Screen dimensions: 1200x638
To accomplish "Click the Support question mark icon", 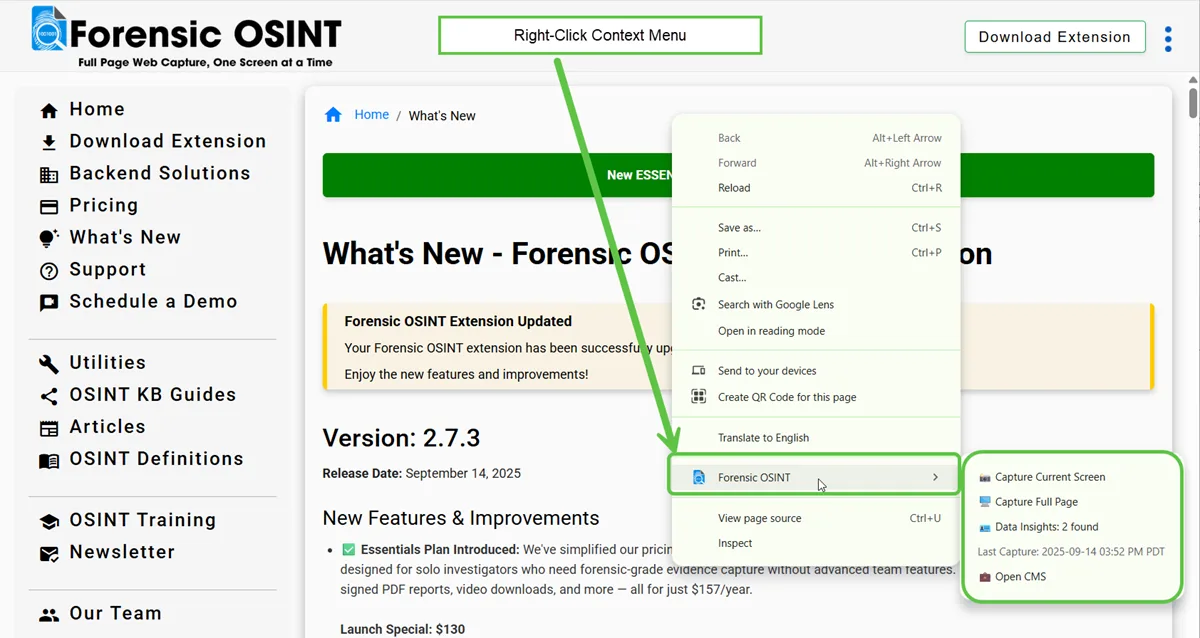I will pos(48,270).
